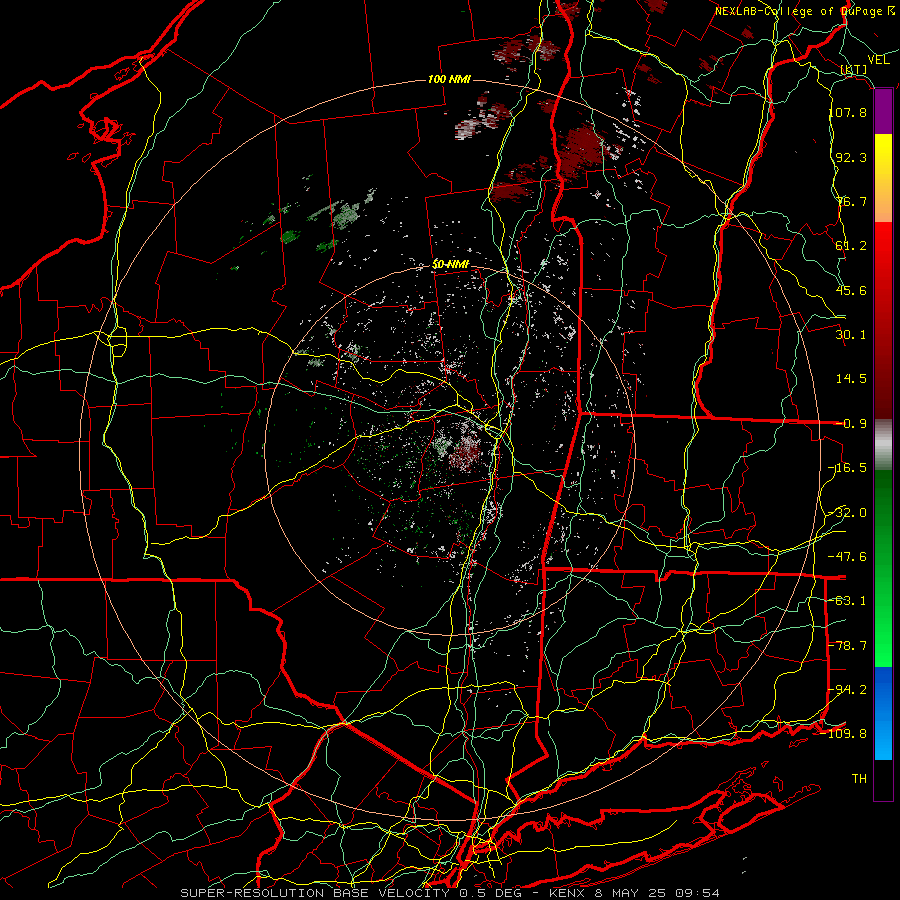
Task: Click the 50 NMI range ring label
Action: (450, 265)
